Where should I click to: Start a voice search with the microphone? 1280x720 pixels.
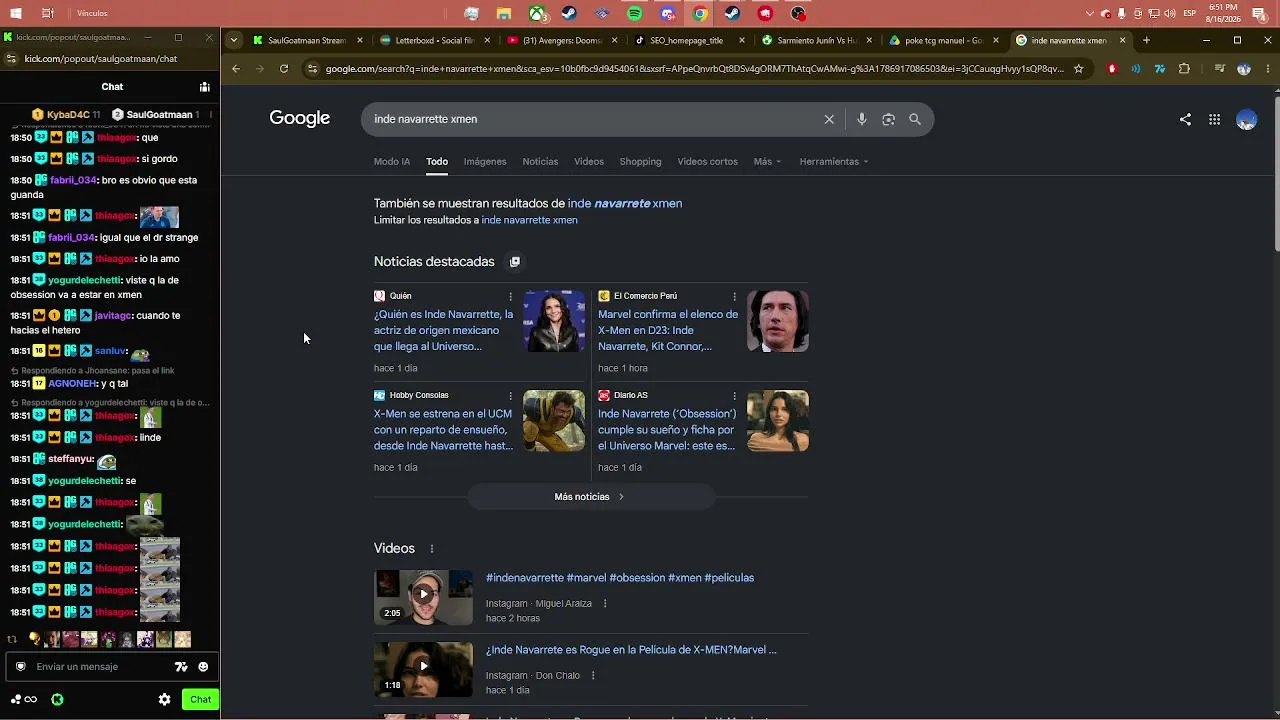pos(862,119)
